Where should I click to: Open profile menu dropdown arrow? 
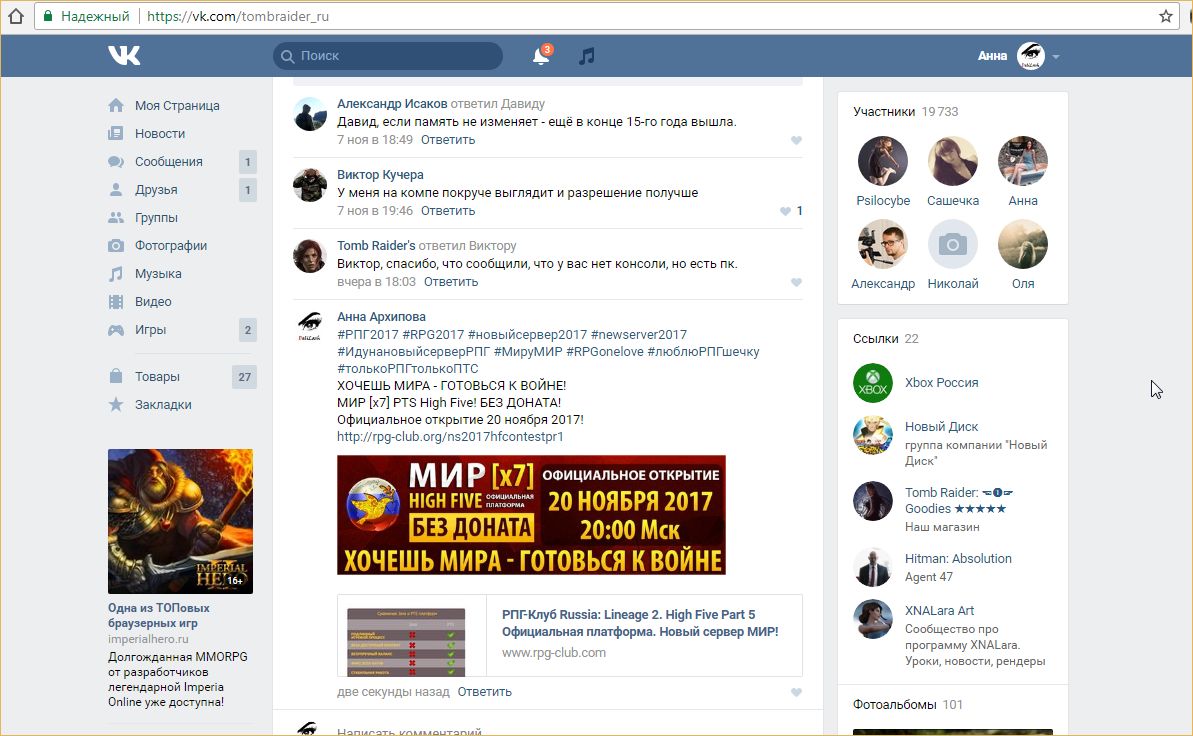coord(1055,56)
